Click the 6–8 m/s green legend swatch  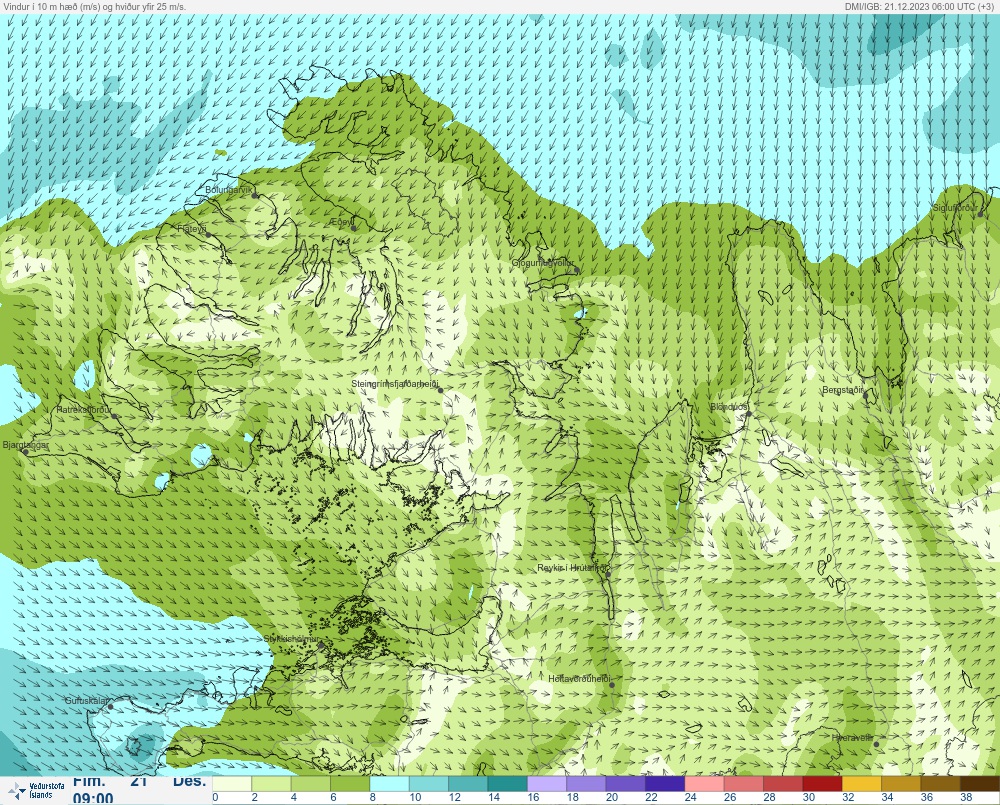350,783
